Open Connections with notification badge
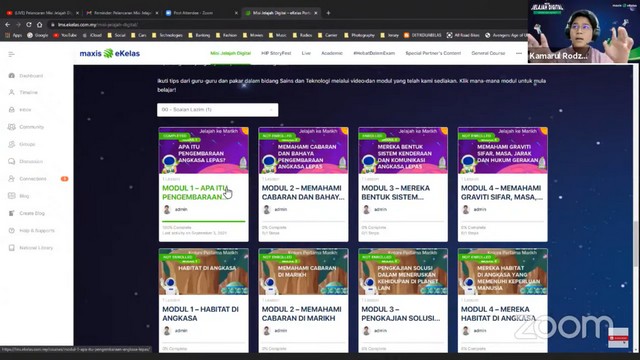The image size is (640, 360). pos(38,179)
